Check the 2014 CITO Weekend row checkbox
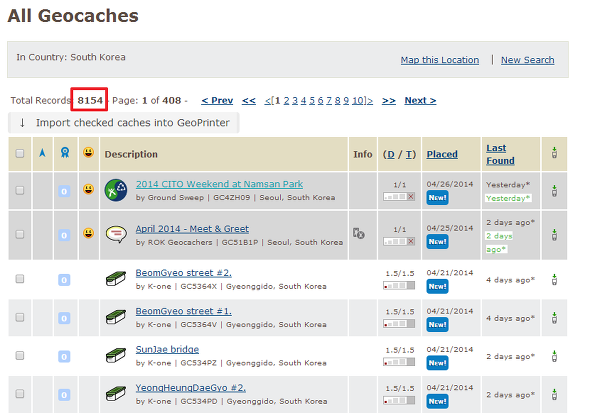 click(x=20, y=190)
